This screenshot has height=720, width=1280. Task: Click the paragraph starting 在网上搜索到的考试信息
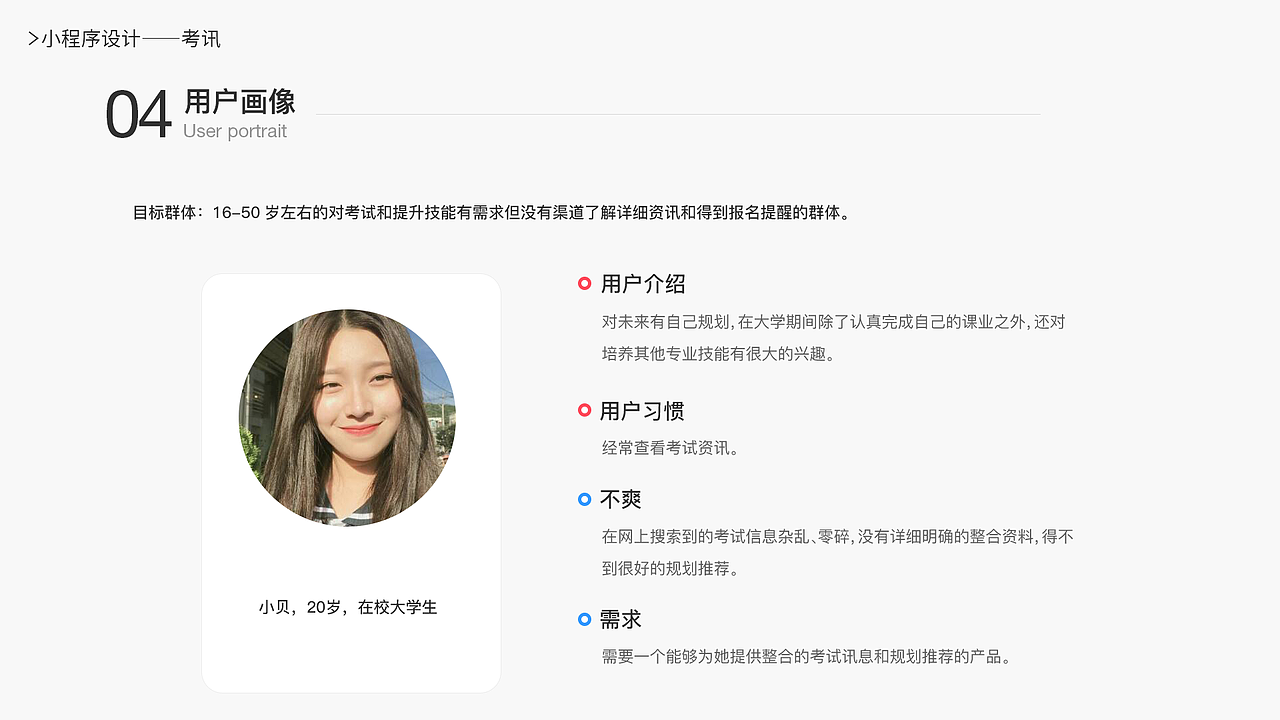[838, 553]
